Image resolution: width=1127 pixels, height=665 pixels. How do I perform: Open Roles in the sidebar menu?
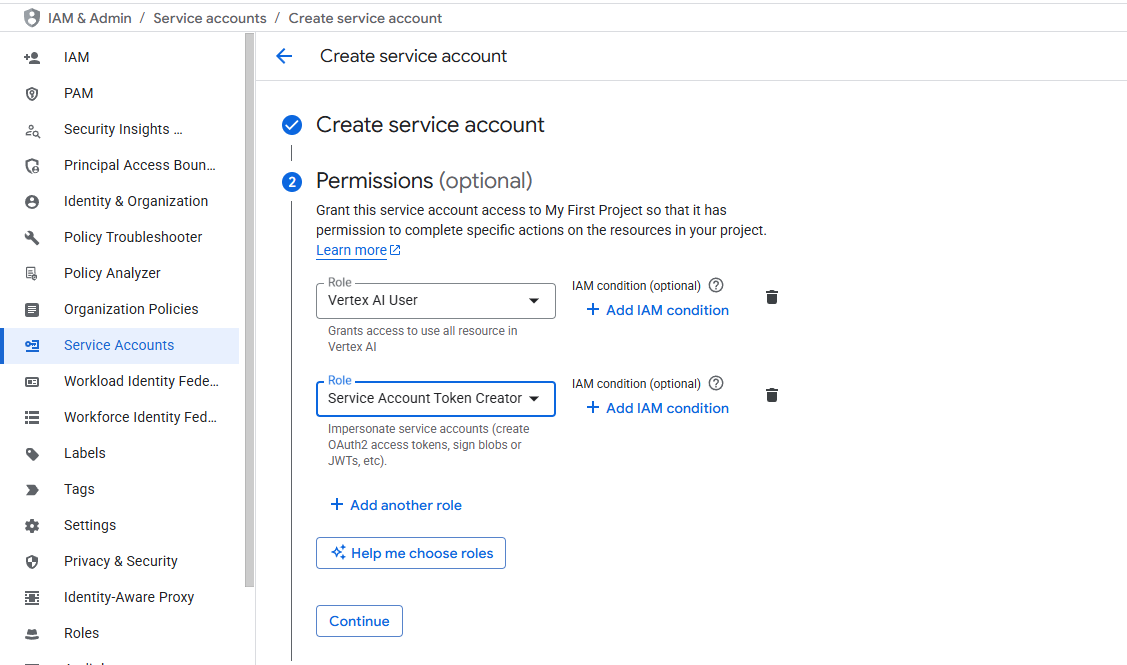[81, 633]
